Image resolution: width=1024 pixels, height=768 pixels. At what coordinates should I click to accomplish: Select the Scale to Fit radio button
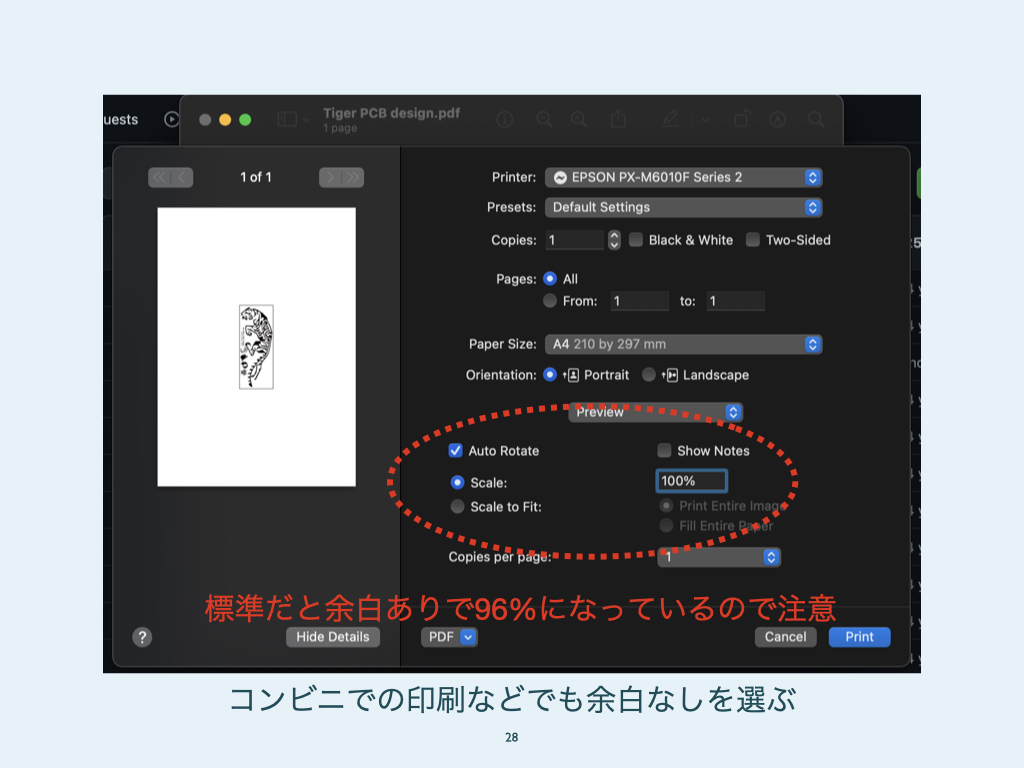(x=458, y=507)
